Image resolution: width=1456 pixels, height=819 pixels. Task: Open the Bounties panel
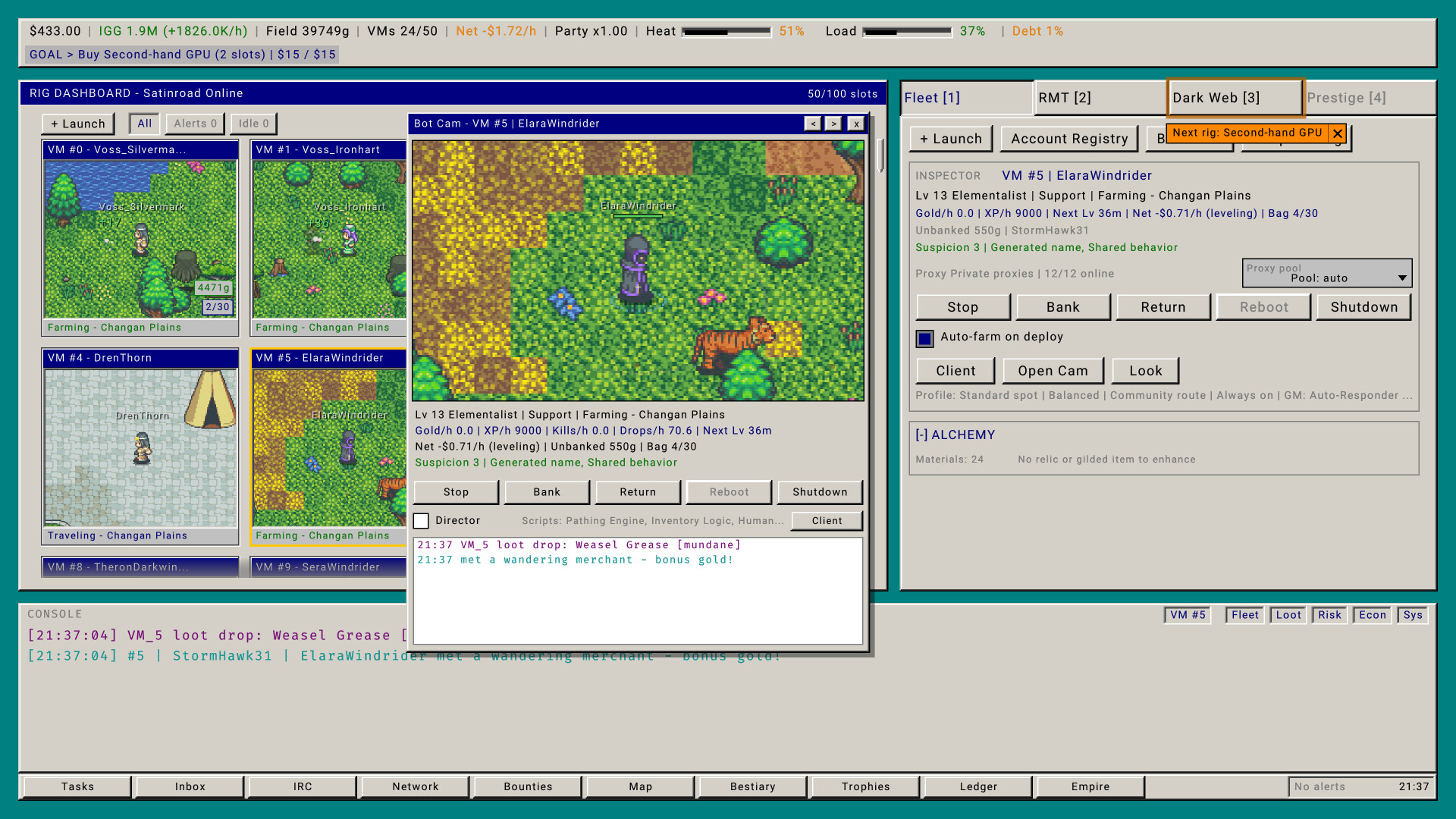pyautogui.click(x=528, y=787)
